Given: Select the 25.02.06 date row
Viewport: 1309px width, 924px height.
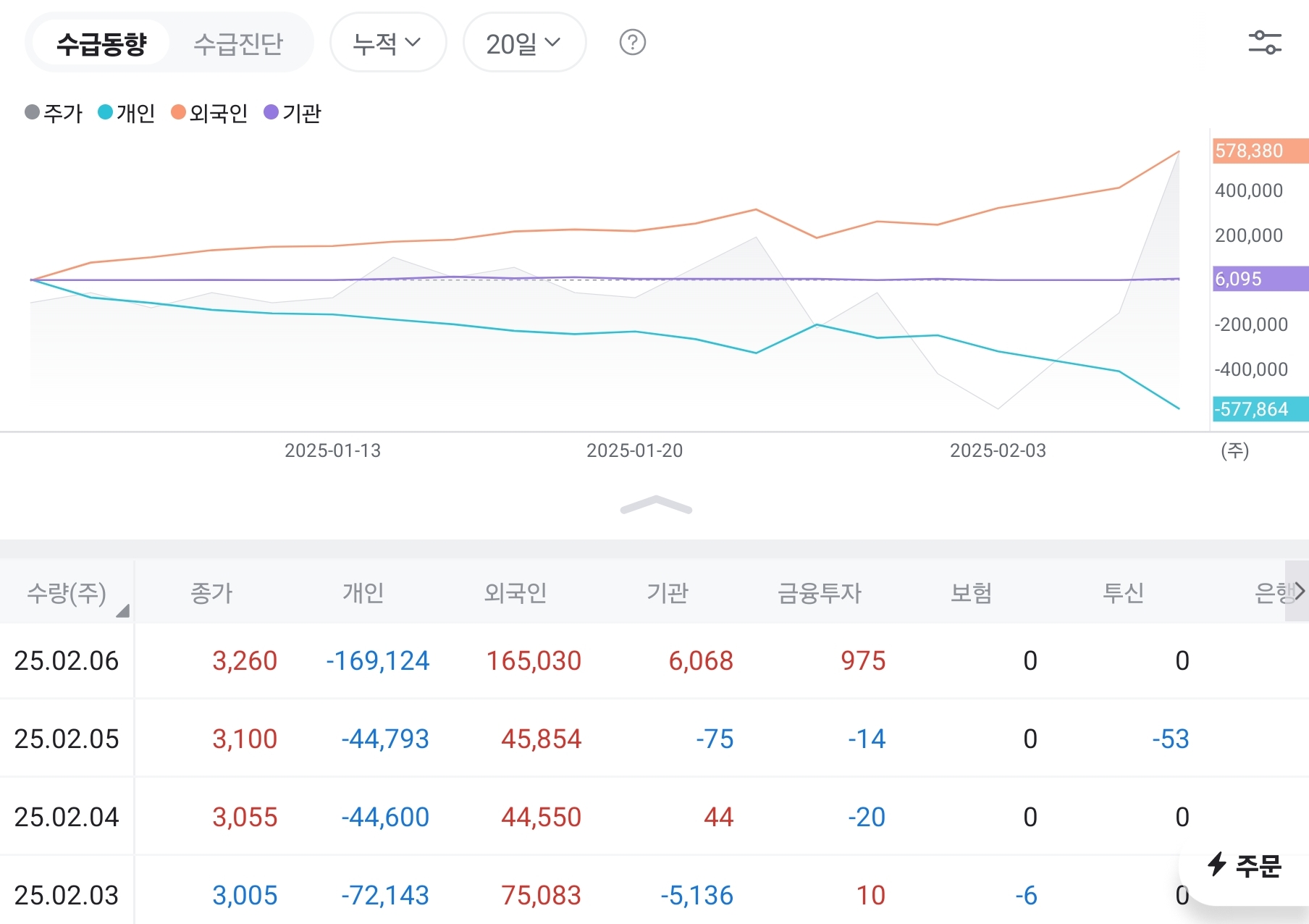Looking at the screenshot, I should pos(67,660).
